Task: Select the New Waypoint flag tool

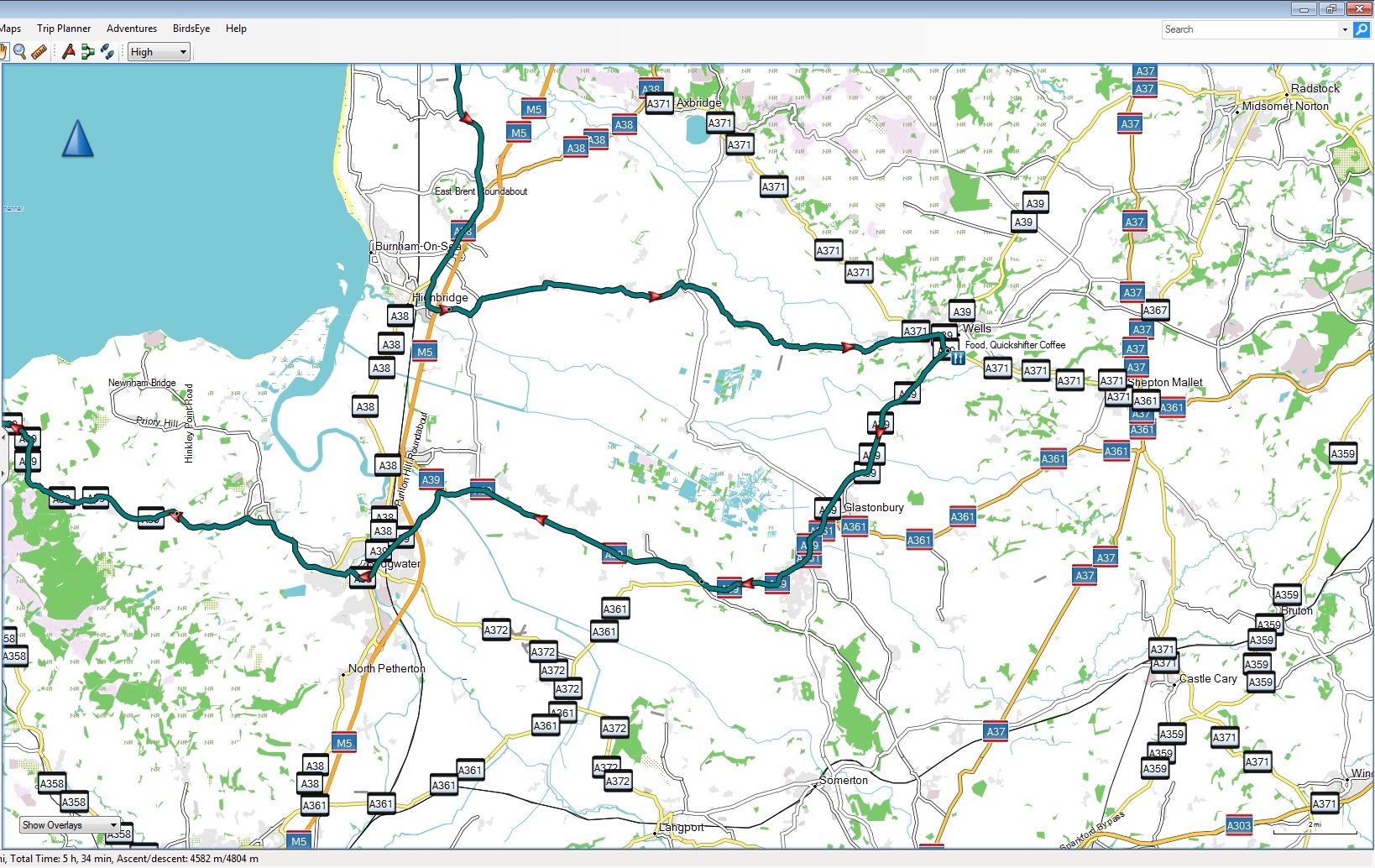Action: pyautogui.click(x=69, y=52)
